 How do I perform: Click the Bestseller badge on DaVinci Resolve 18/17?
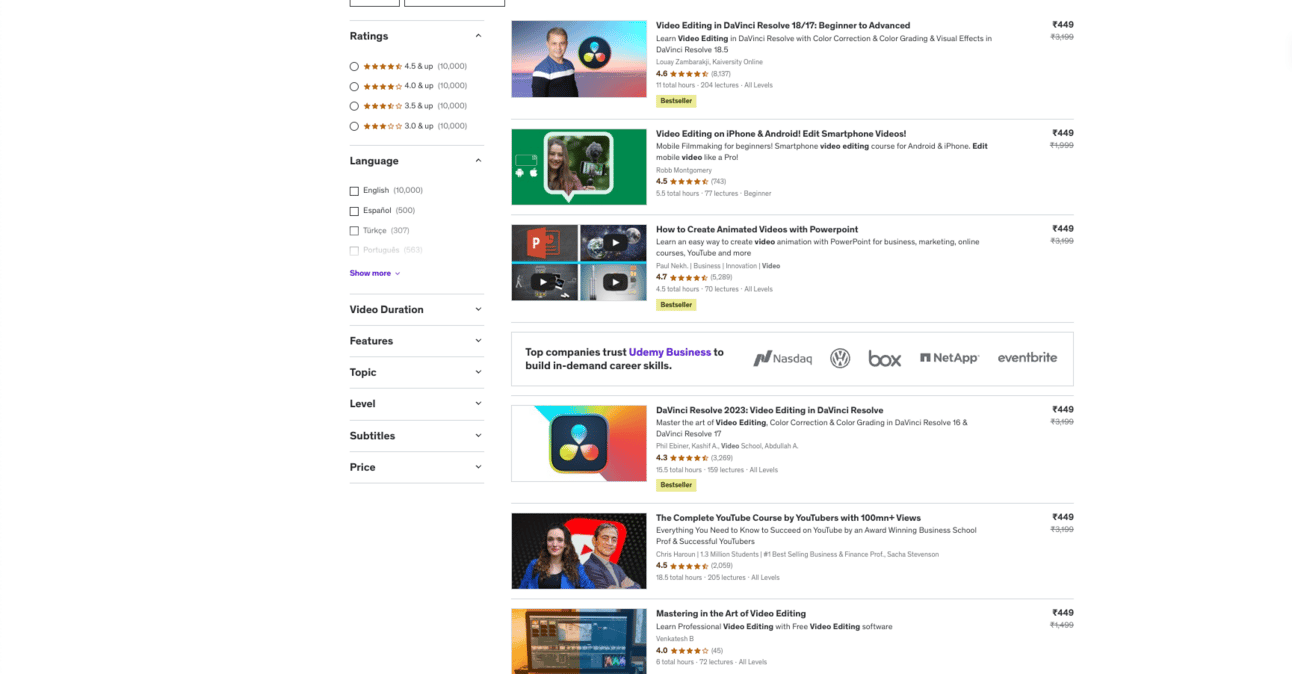point(676,101)
